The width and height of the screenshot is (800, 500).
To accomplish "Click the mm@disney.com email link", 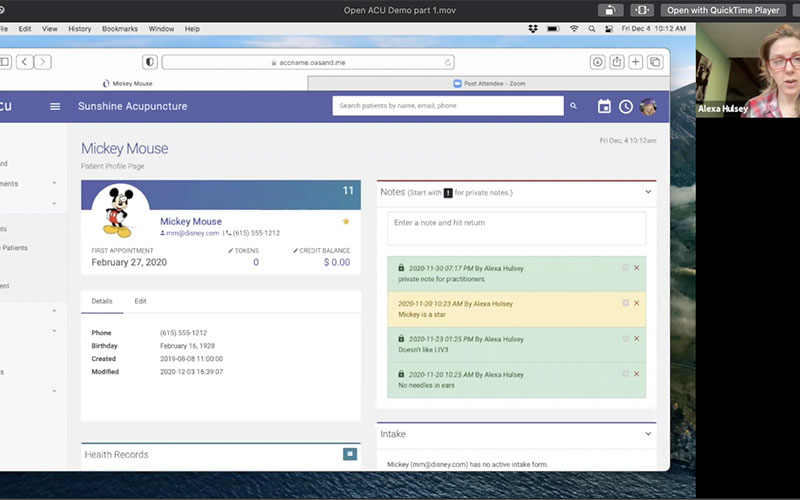I will pos(192,233).
